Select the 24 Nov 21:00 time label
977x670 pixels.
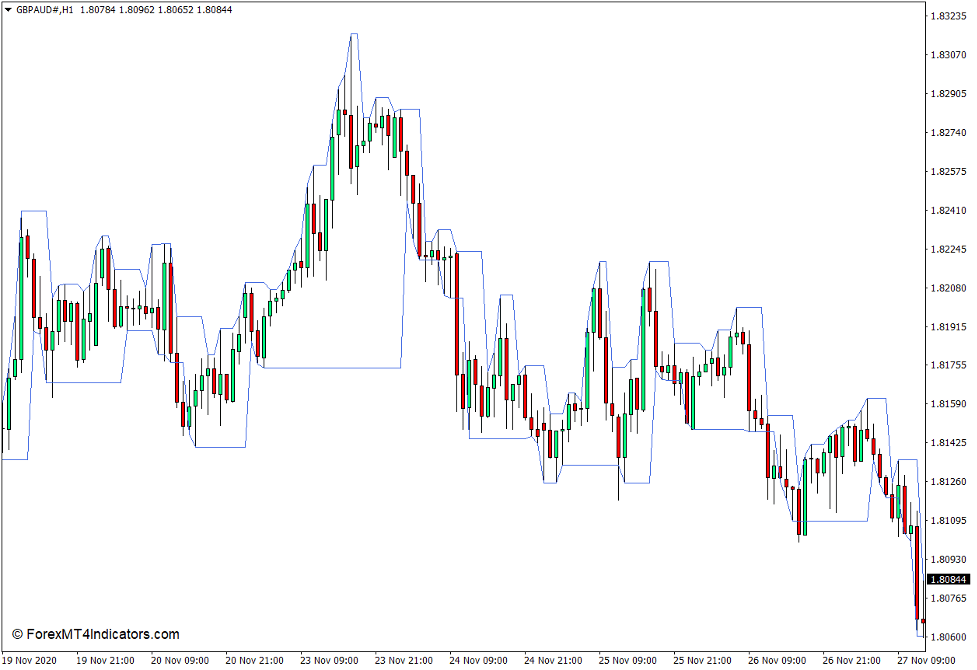[554, 660]
